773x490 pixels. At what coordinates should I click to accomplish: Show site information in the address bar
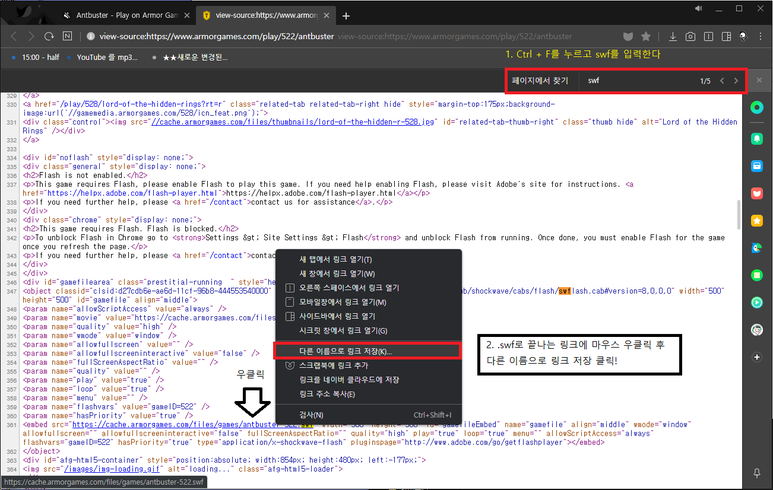click(x=91, y=36)
